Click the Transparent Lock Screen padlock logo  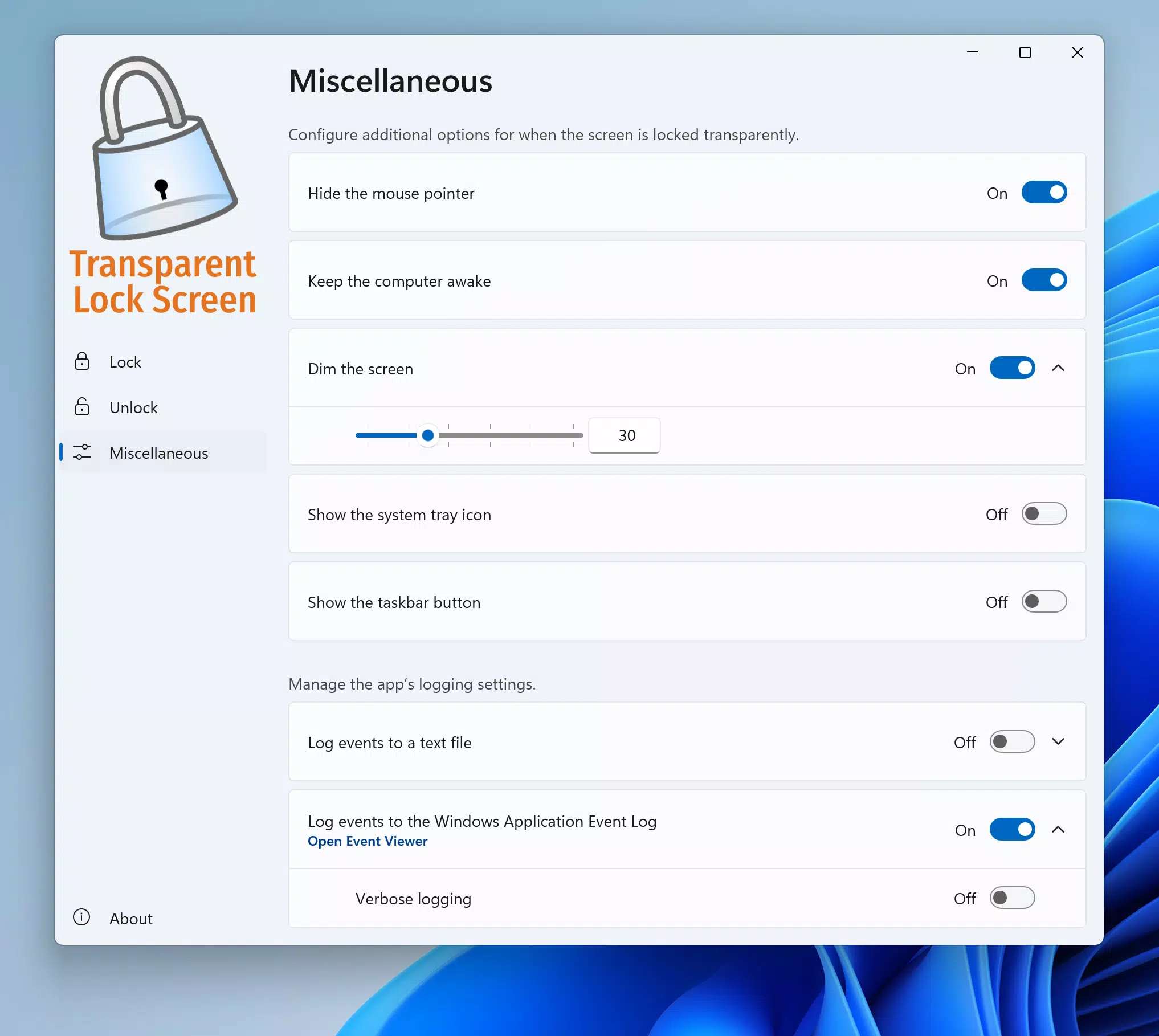pyautogui.click(x=165, y=148)
